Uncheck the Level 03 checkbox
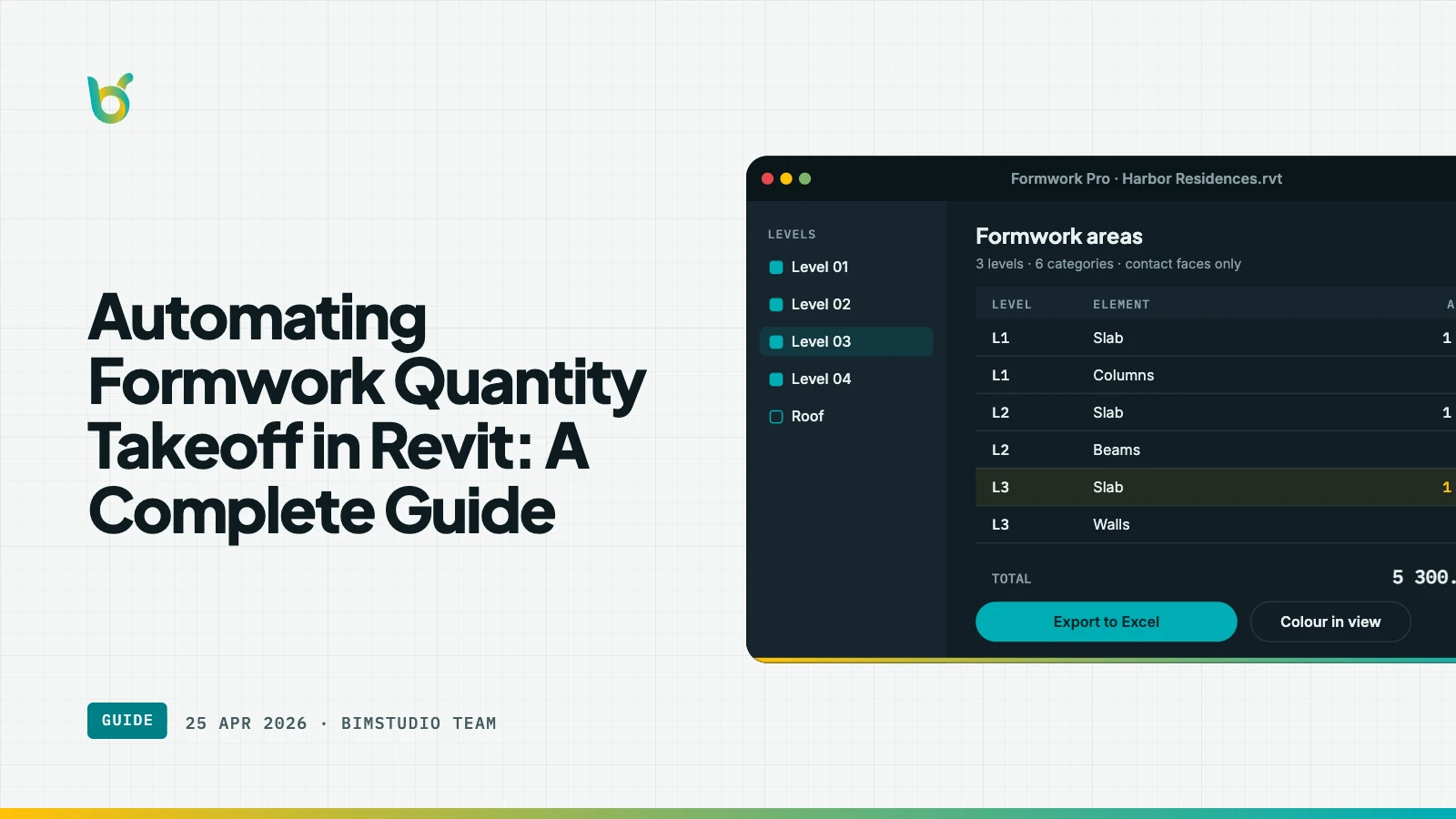 pyautogui.click(x=776, y=342)
